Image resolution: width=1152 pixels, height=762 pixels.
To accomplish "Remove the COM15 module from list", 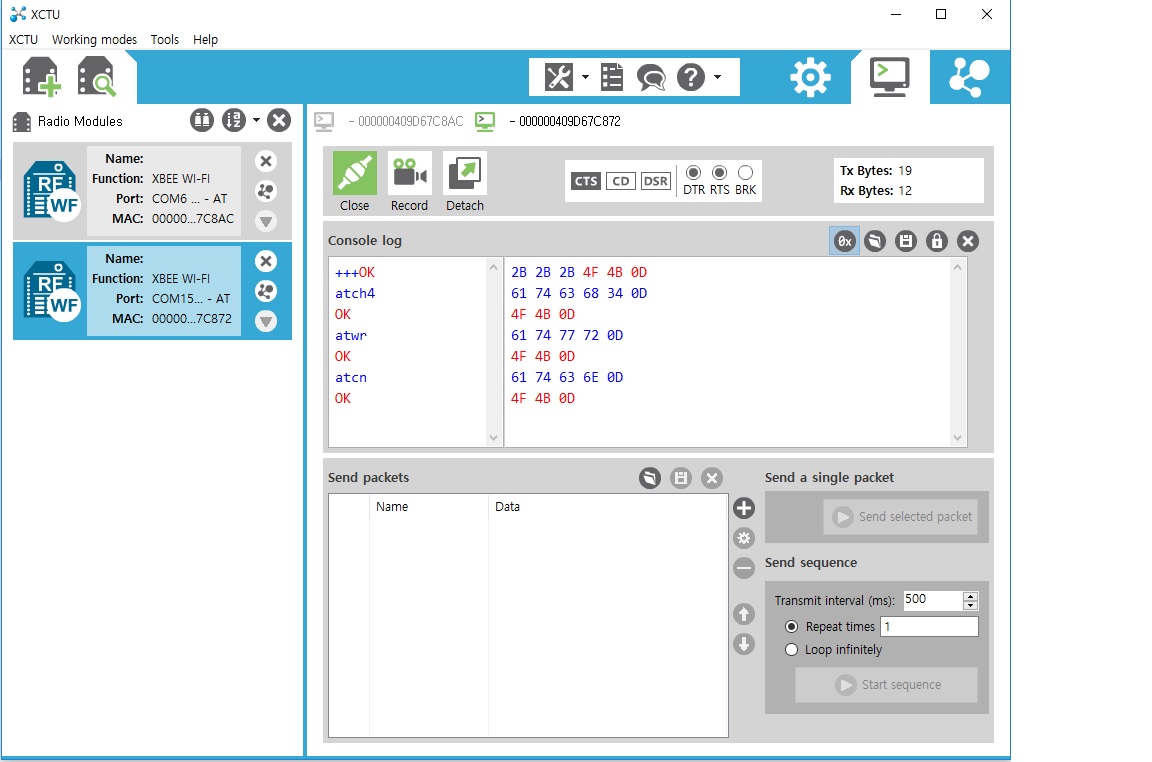I will (266, 261).
